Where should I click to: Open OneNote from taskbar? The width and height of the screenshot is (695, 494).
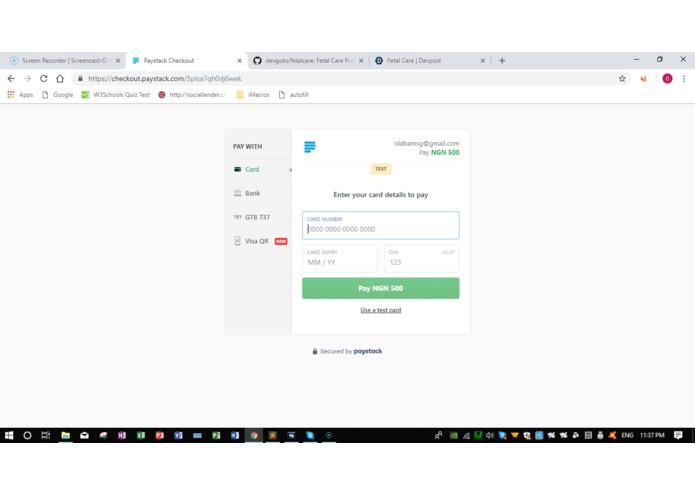(122, 436)
